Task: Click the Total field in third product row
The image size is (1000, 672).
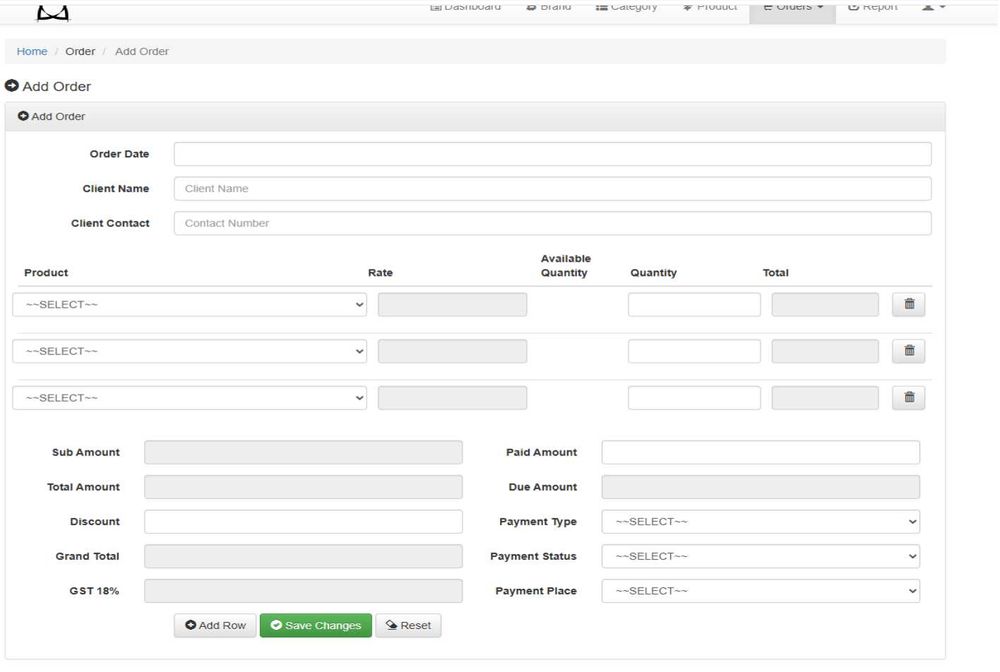Action: pos(825,398)
